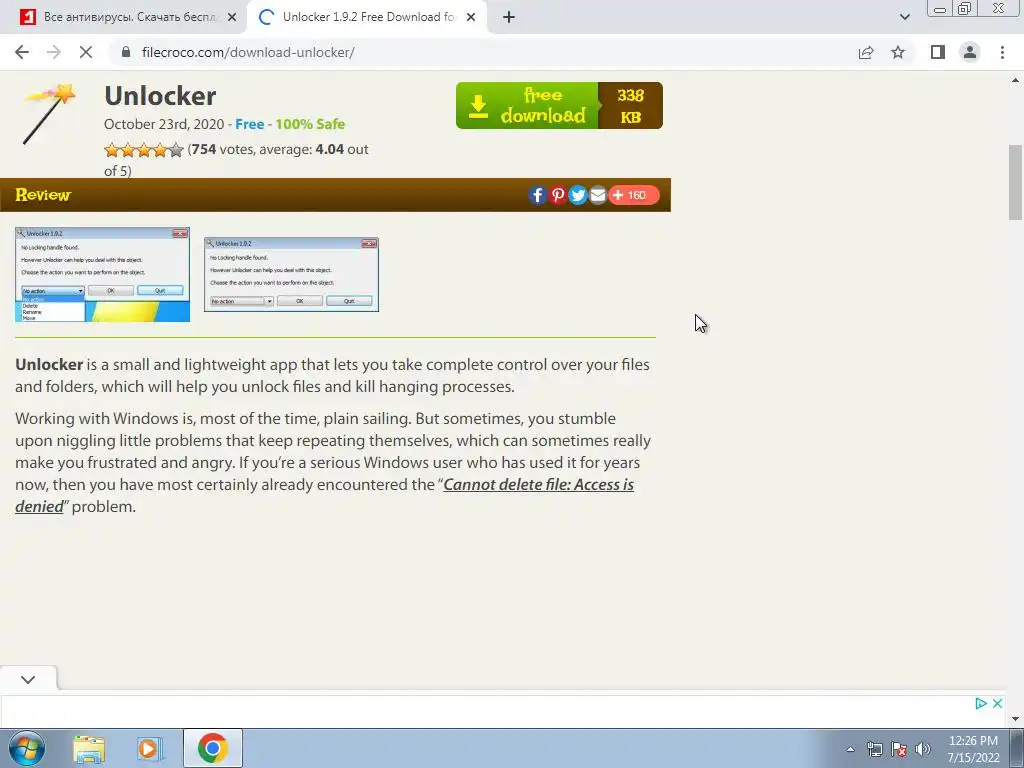Share on Twitter
The image size is (1024, 768).
coord(578,195)
